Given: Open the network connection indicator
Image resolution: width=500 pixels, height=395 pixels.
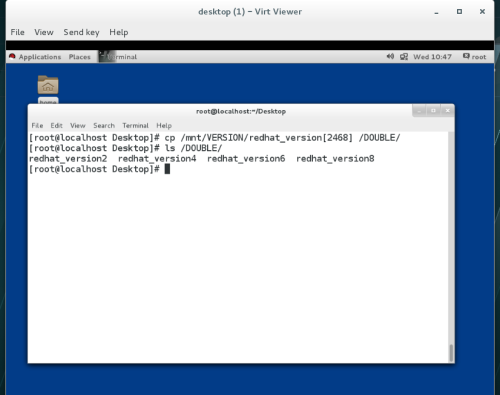Looking at the screenshot, I should [x=404, y=57].
